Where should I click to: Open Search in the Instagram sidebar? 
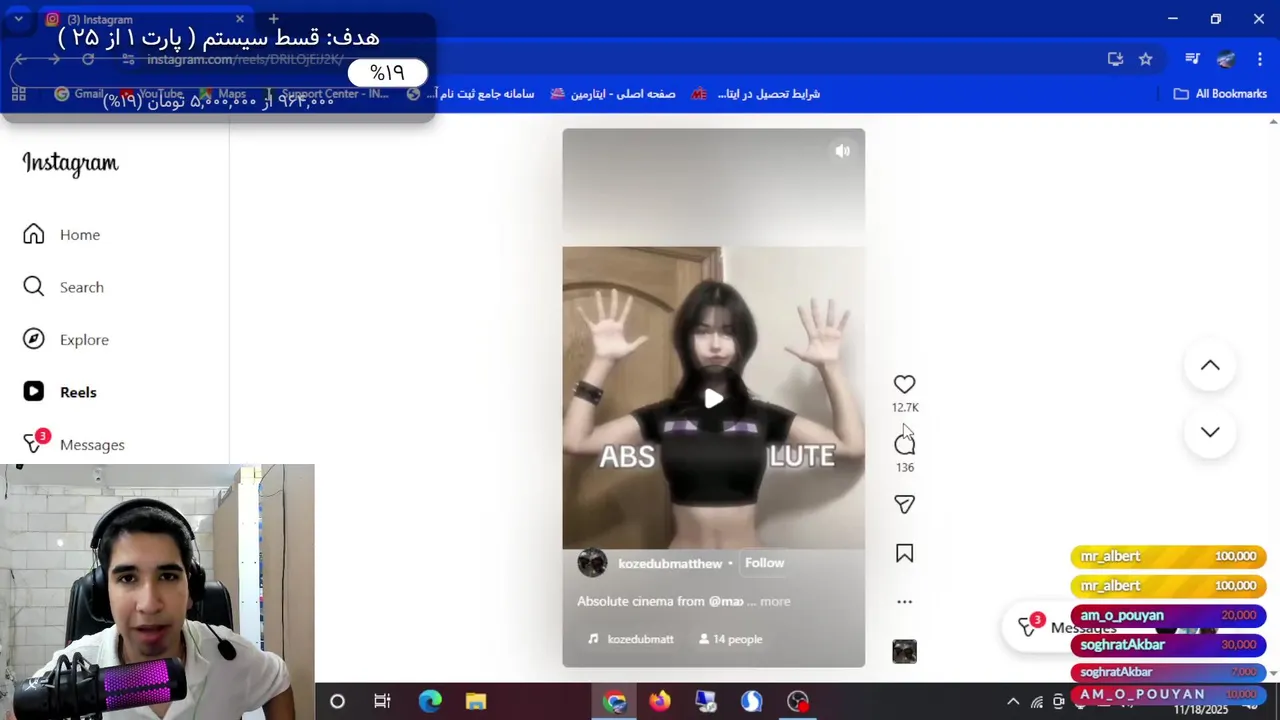tap(64, 287)
